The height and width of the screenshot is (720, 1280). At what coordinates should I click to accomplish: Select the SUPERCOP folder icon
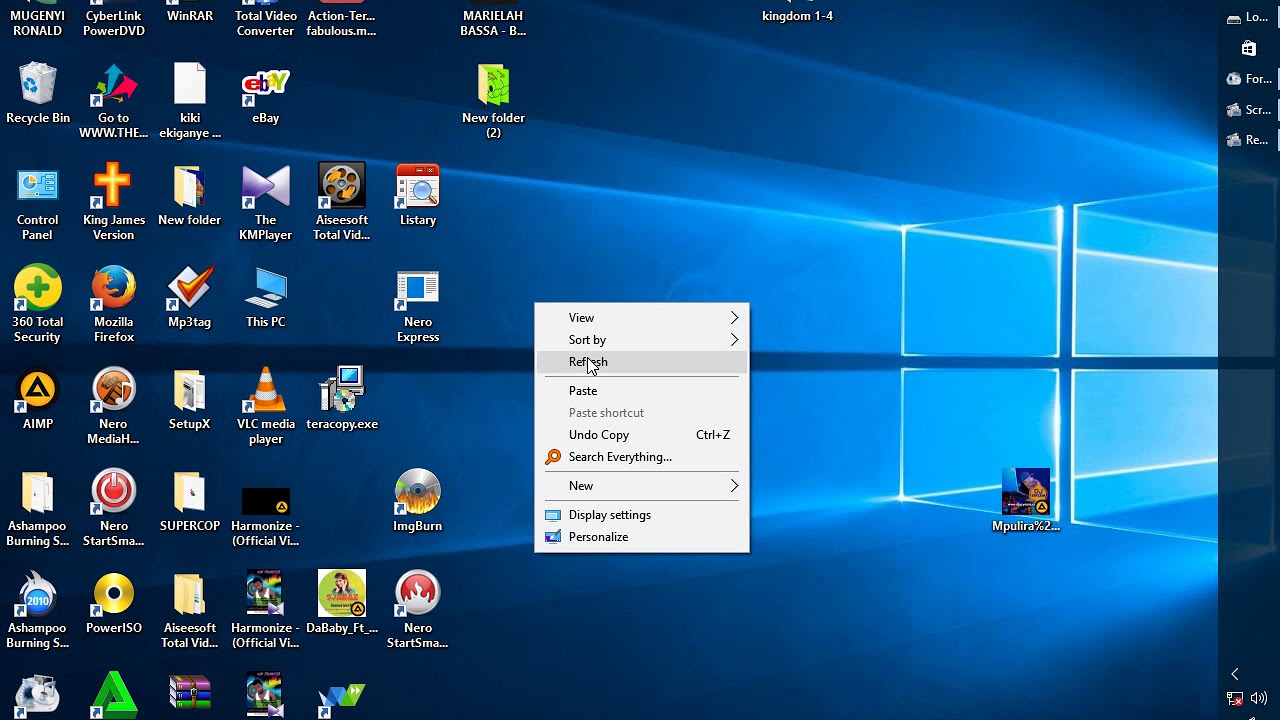189,492
